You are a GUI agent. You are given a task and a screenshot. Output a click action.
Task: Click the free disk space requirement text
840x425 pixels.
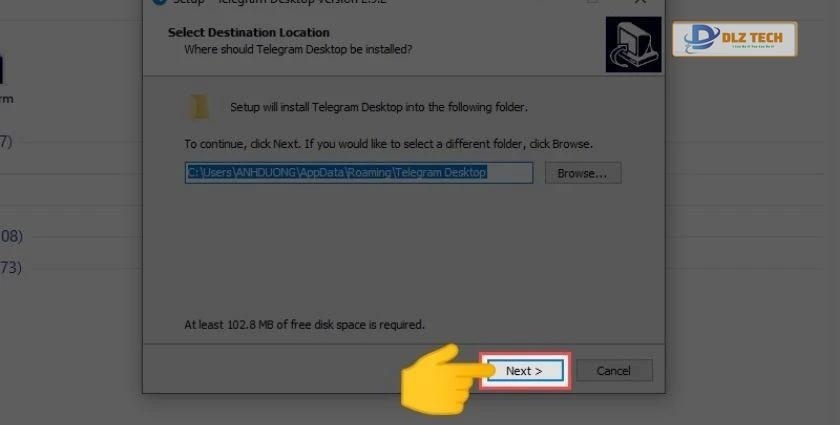tap(304, 325)
